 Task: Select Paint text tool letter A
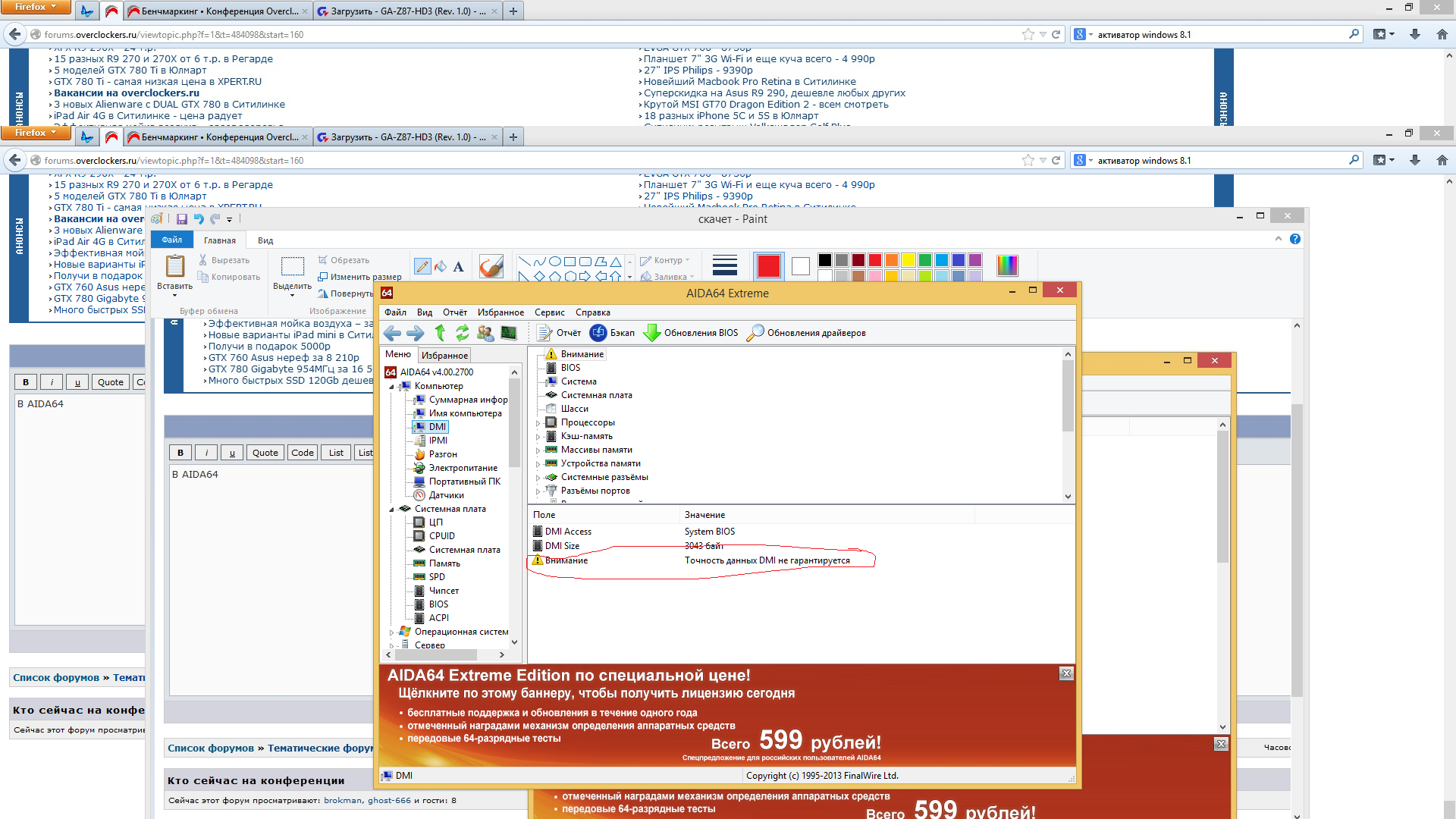458,266
